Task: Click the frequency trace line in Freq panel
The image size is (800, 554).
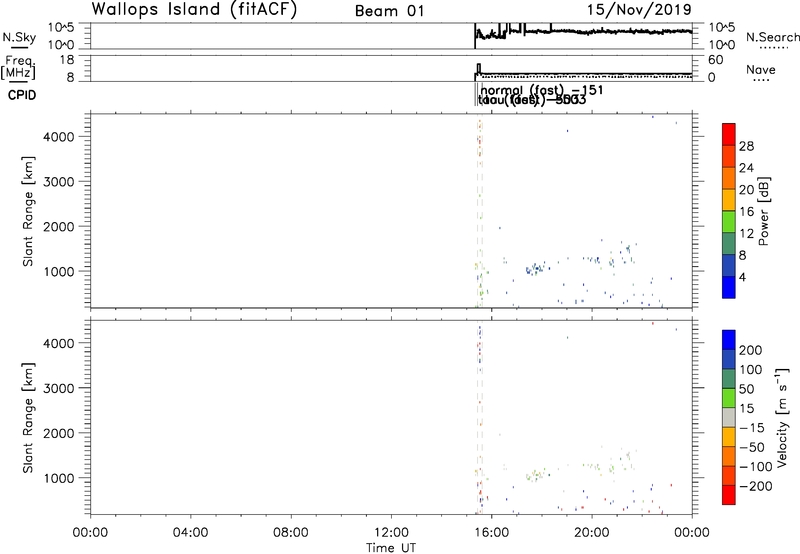Action: (x=583, y=74)
